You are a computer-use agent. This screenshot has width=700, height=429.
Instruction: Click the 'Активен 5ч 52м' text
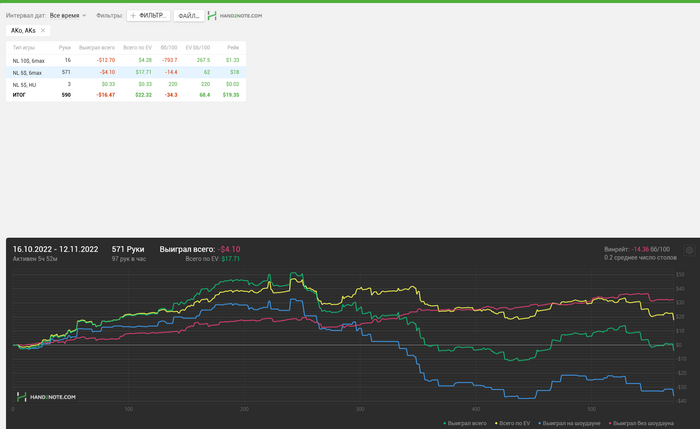35,259
